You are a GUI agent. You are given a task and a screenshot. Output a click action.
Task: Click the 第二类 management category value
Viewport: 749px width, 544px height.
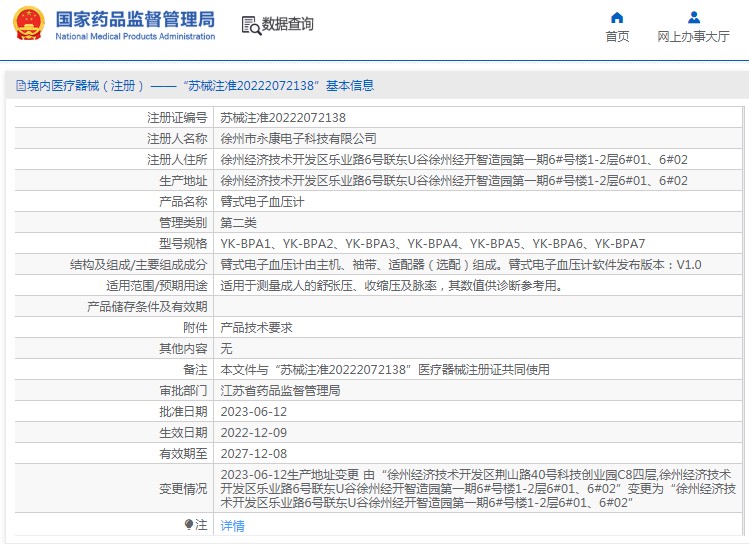(x=238, y=223)
